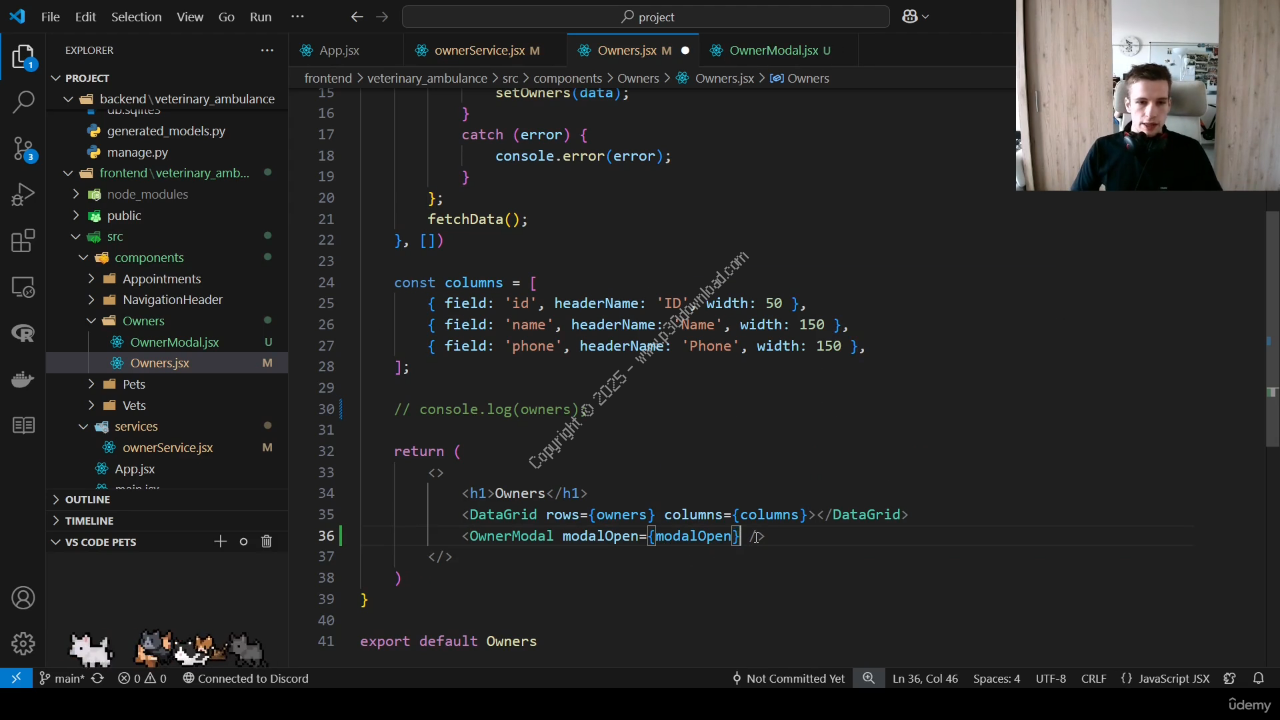Expand the TIMELINE section
Viewport: 1280px width, 720px height.
[89, 520]
